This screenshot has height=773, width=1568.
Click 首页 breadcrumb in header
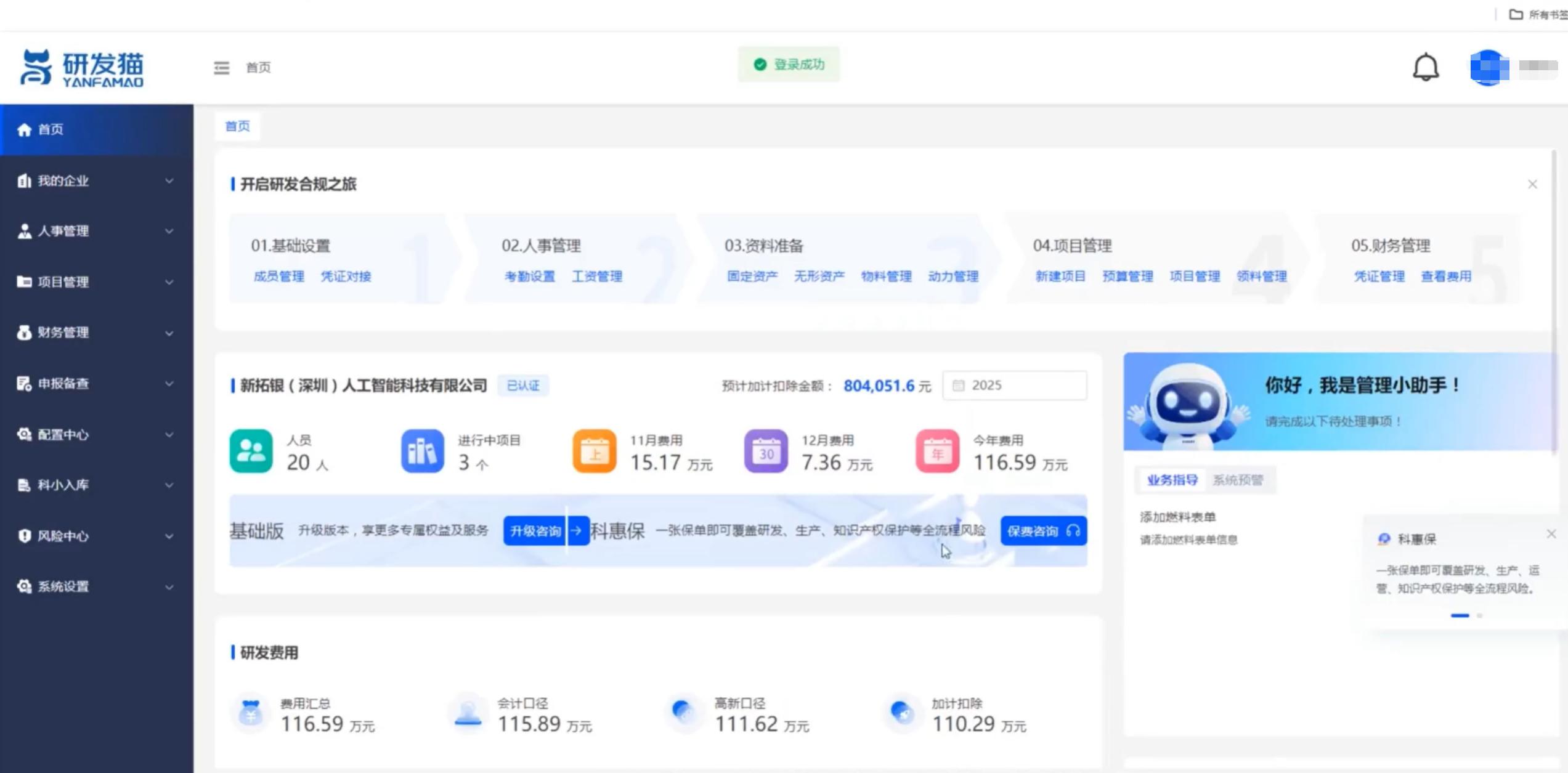[258, 68]
